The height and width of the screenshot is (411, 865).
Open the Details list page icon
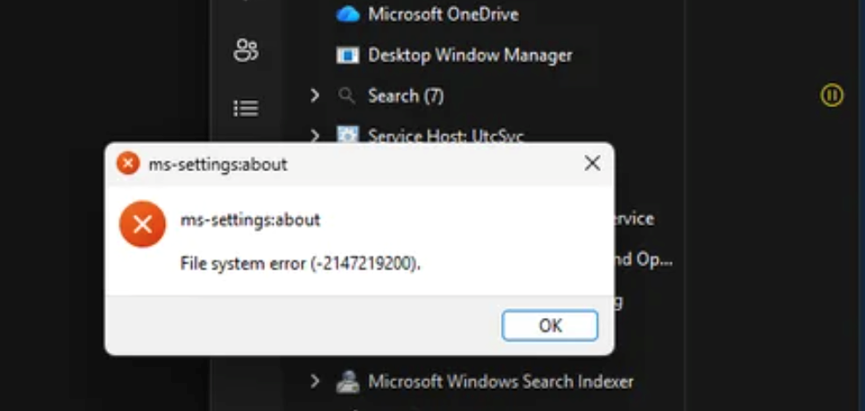245,108
